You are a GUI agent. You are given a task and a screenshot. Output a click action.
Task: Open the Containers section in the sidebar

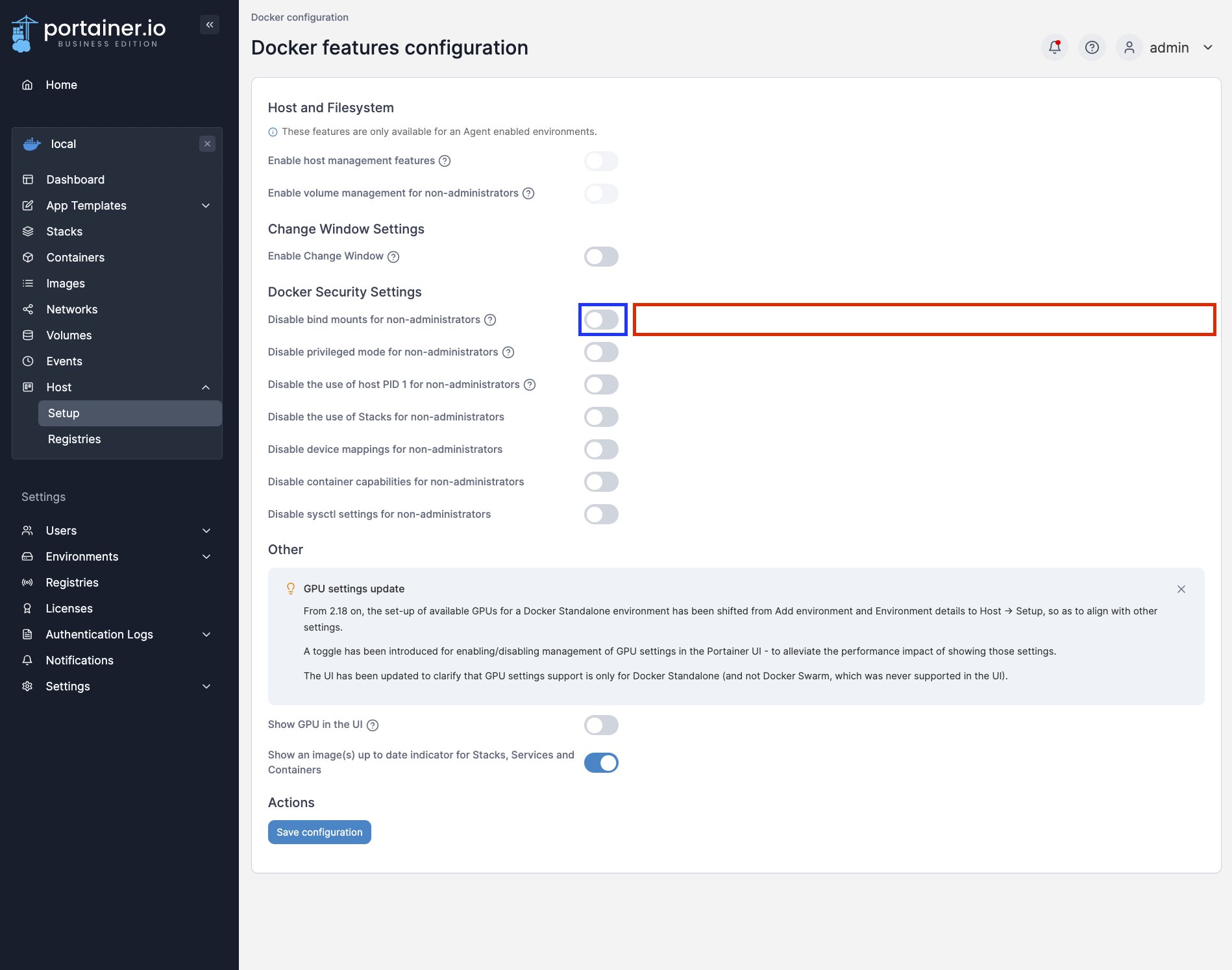point(75,257)
